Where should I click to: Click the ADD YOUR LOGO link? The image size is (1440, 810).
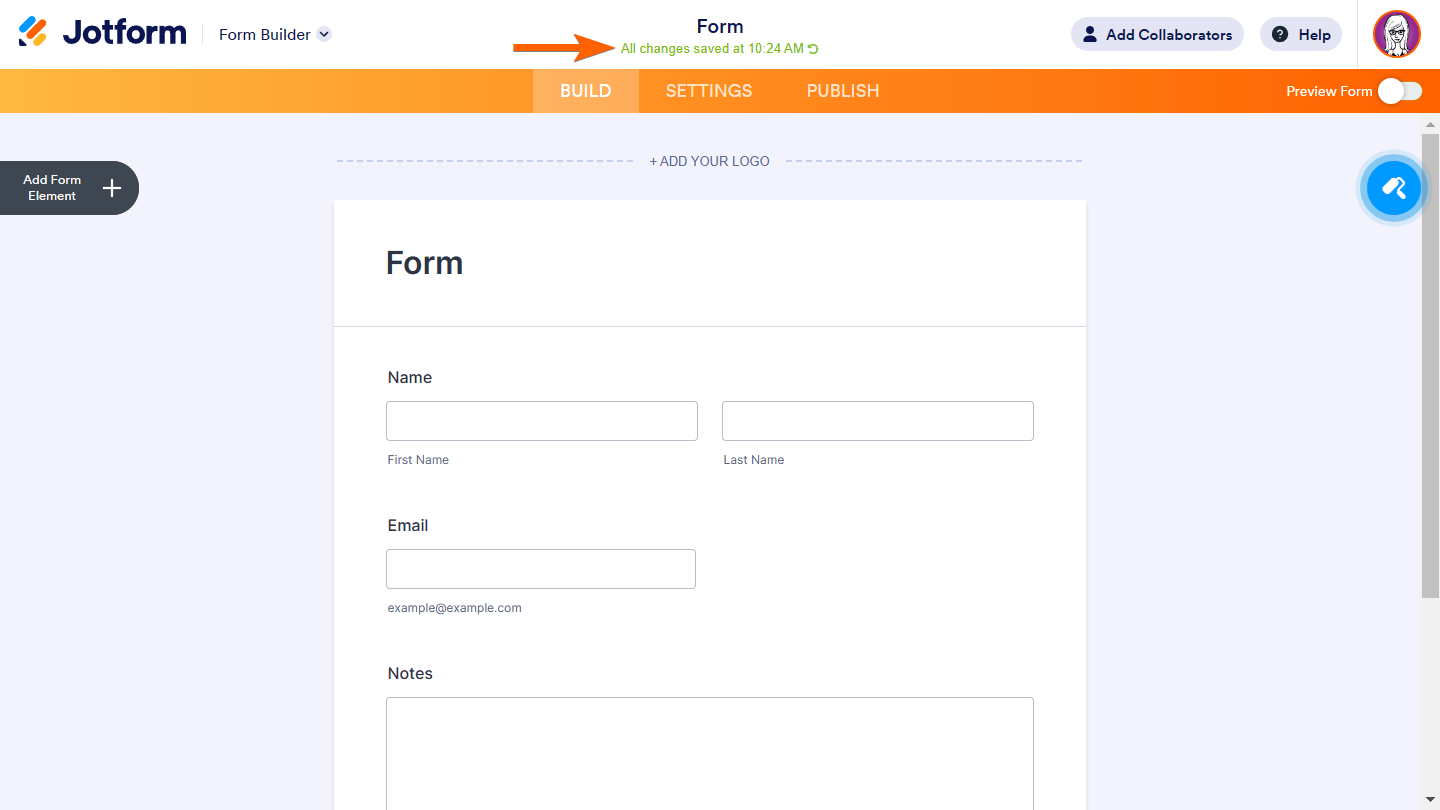pyautogui.click(x=709, y=161)
